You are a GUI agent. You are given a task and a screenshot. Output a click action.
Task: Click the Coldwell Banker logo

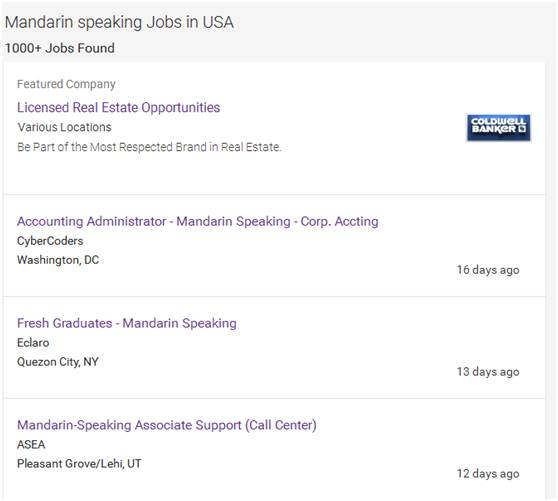pos(499,128)
